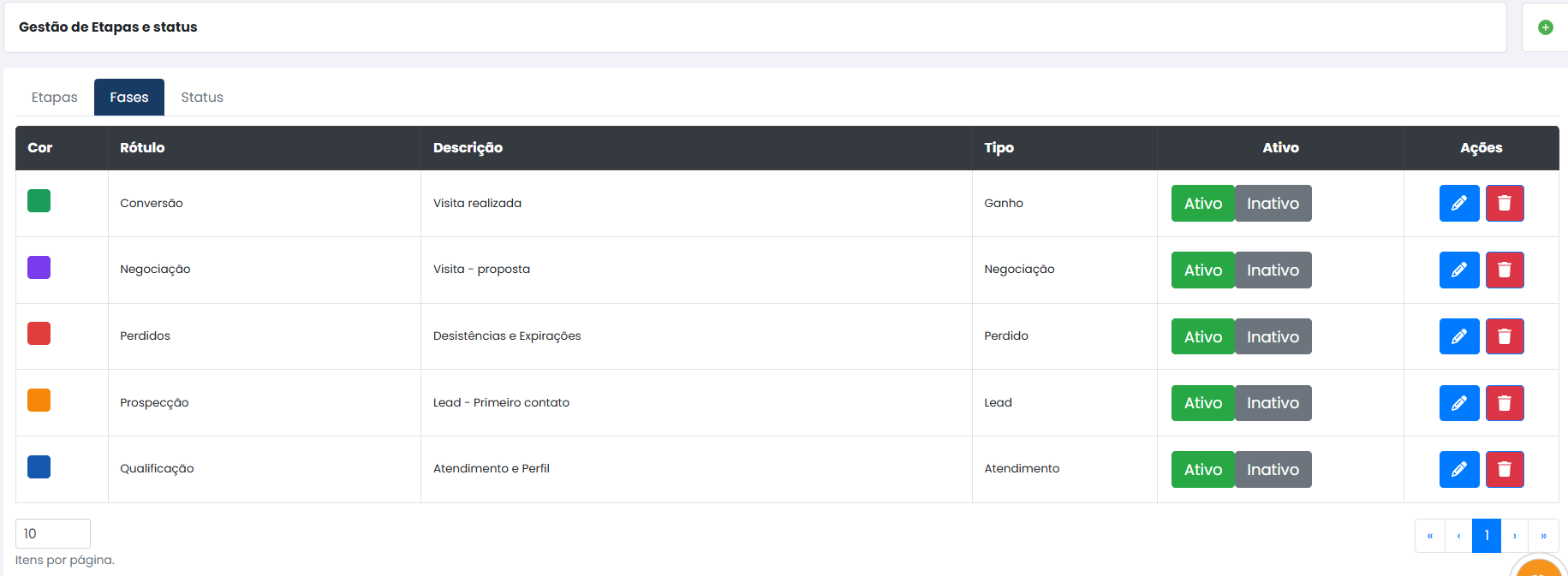This screenshot has height=576, width=1568.
Task: Edit the Perdidos phase with pencil icon
Action: [1459, 336]
